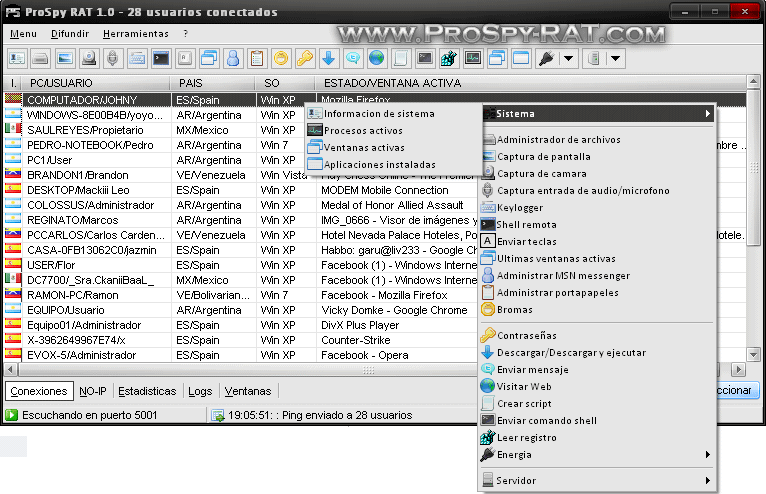Viewport: 766px width, 494px height.
Task: Expand the Energia submenu
Action: pos(598,455)
